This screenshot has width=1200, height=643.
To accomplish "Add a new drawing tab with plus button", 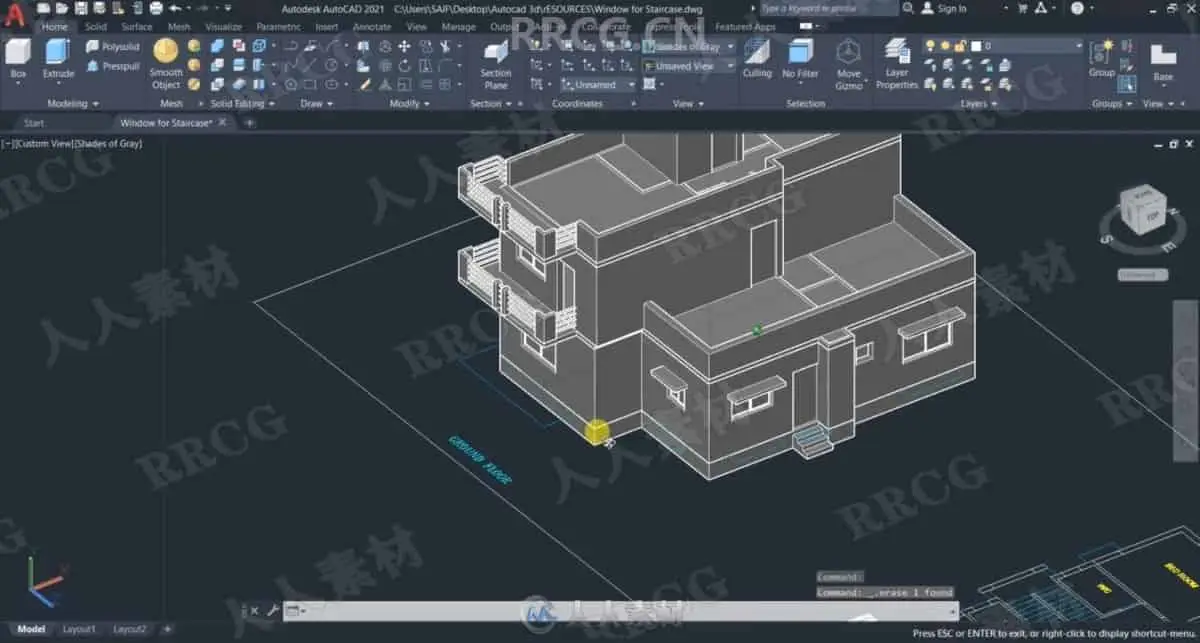I will coord(250,123).
